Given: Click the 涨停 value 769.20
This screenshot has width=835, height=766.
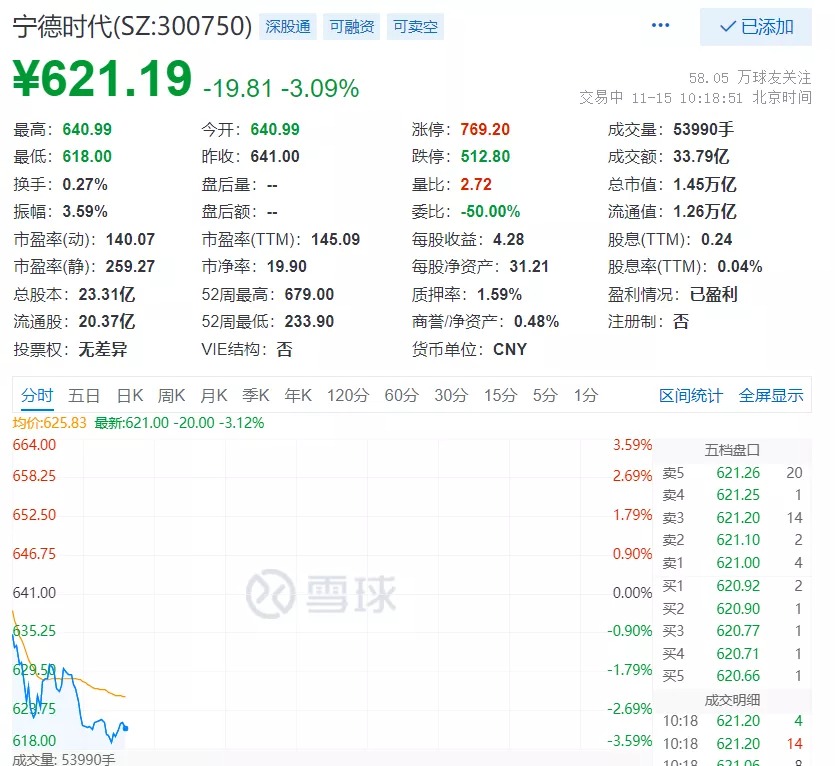Looking at the screenshot, I should point(485,129).
